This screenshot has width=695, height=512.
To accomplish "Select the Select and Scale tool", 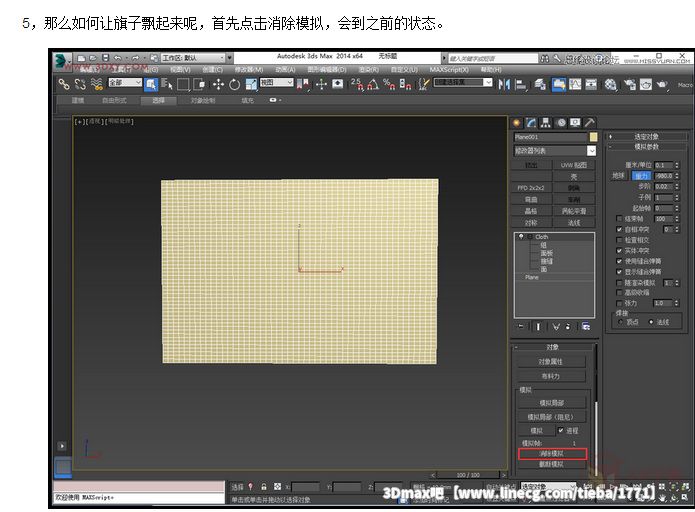I will click(251, 84).
